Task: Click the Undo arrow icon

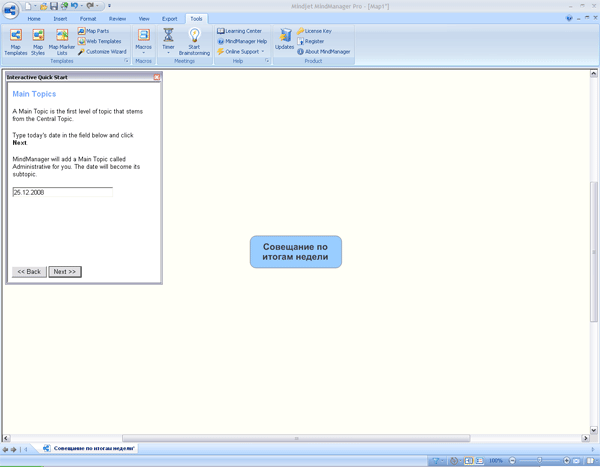Action: pyautogui.click(x=74, y=6)
